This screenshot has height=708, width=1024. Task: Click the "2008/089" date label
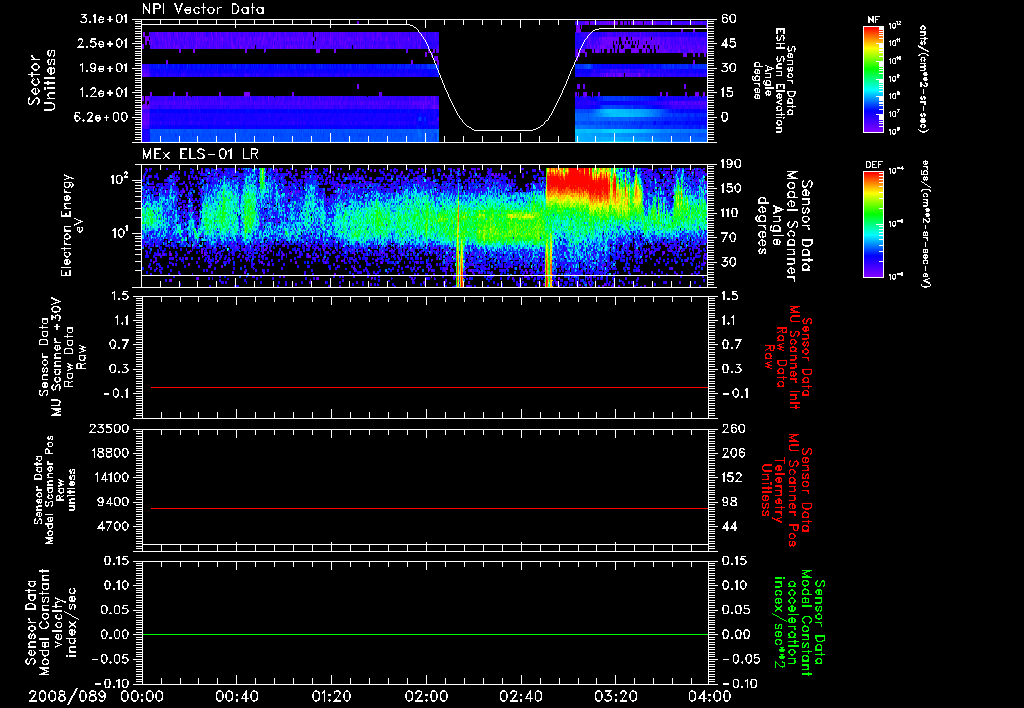[x=67, y=696]
